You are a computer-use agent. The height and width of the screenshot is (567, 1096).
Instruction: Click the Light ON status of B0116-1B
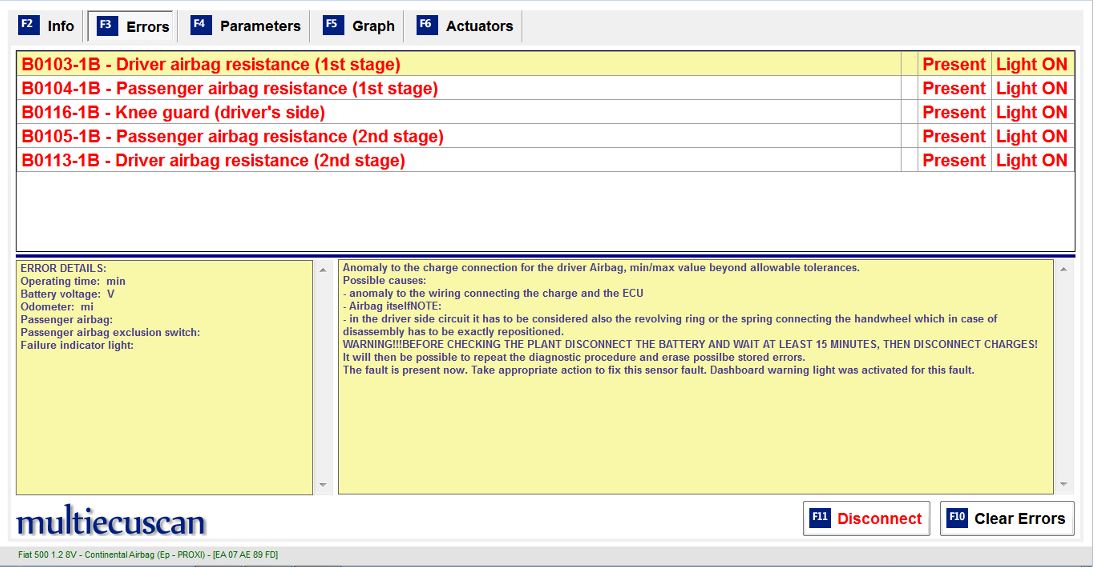pos(1031,112)
